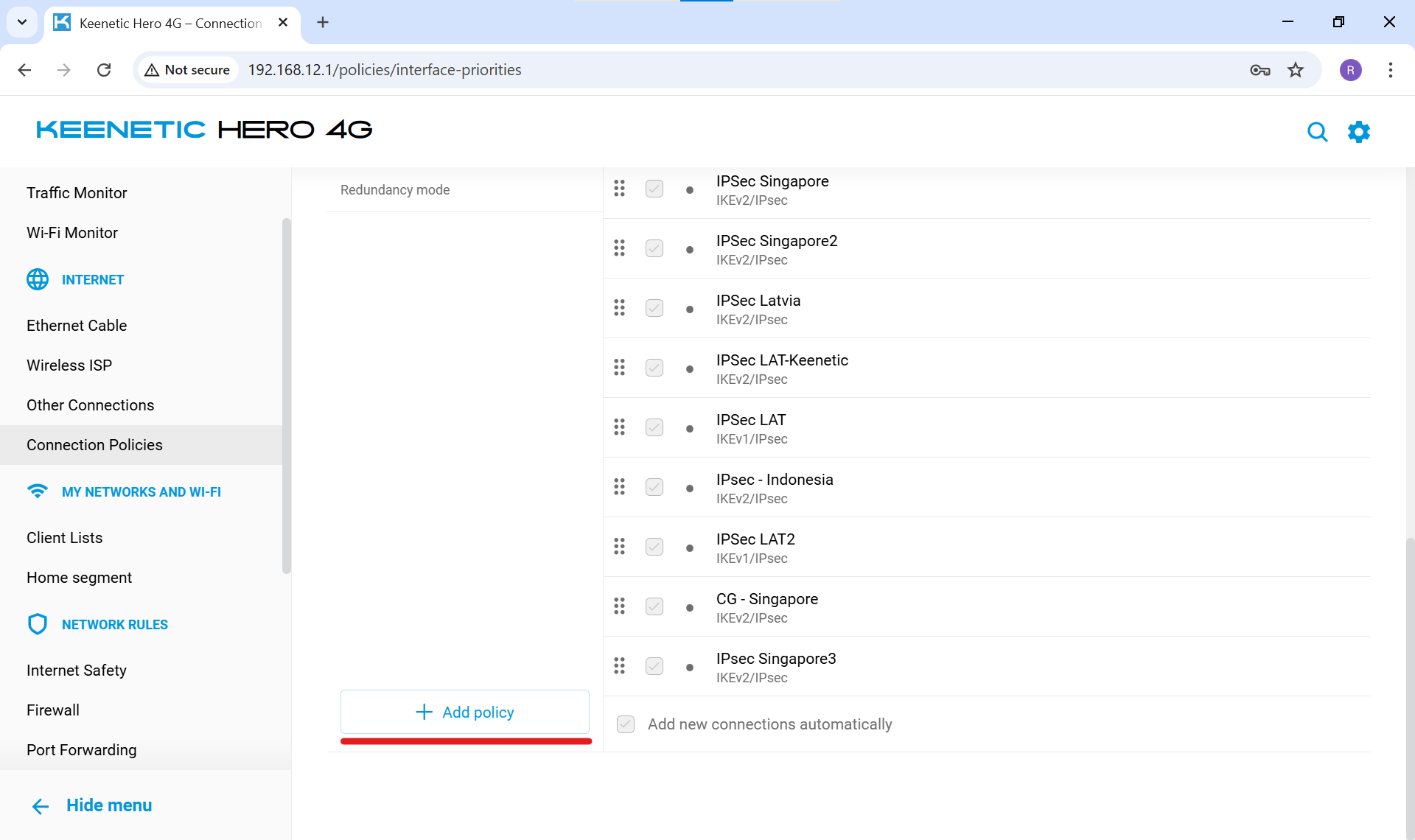
Task: Open the saved passwords key icon
Action: click(x=1259, y=70)
